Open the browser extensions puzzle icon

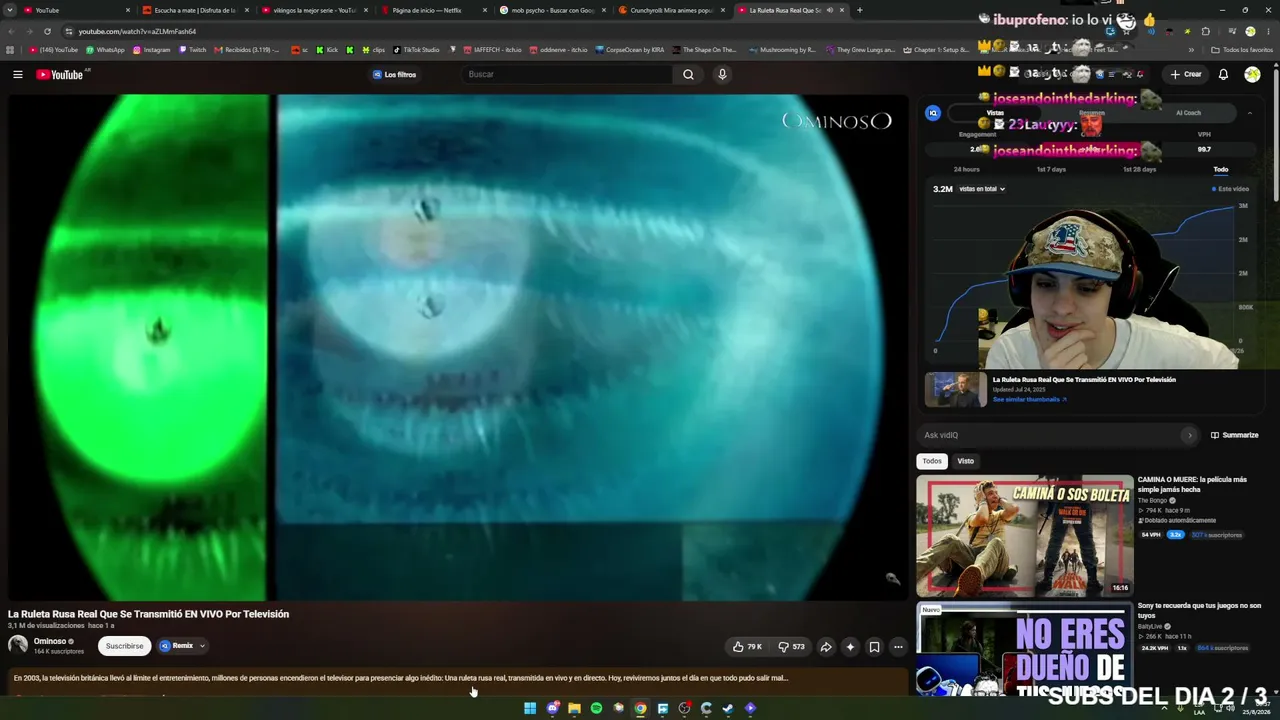point(1205,31)
